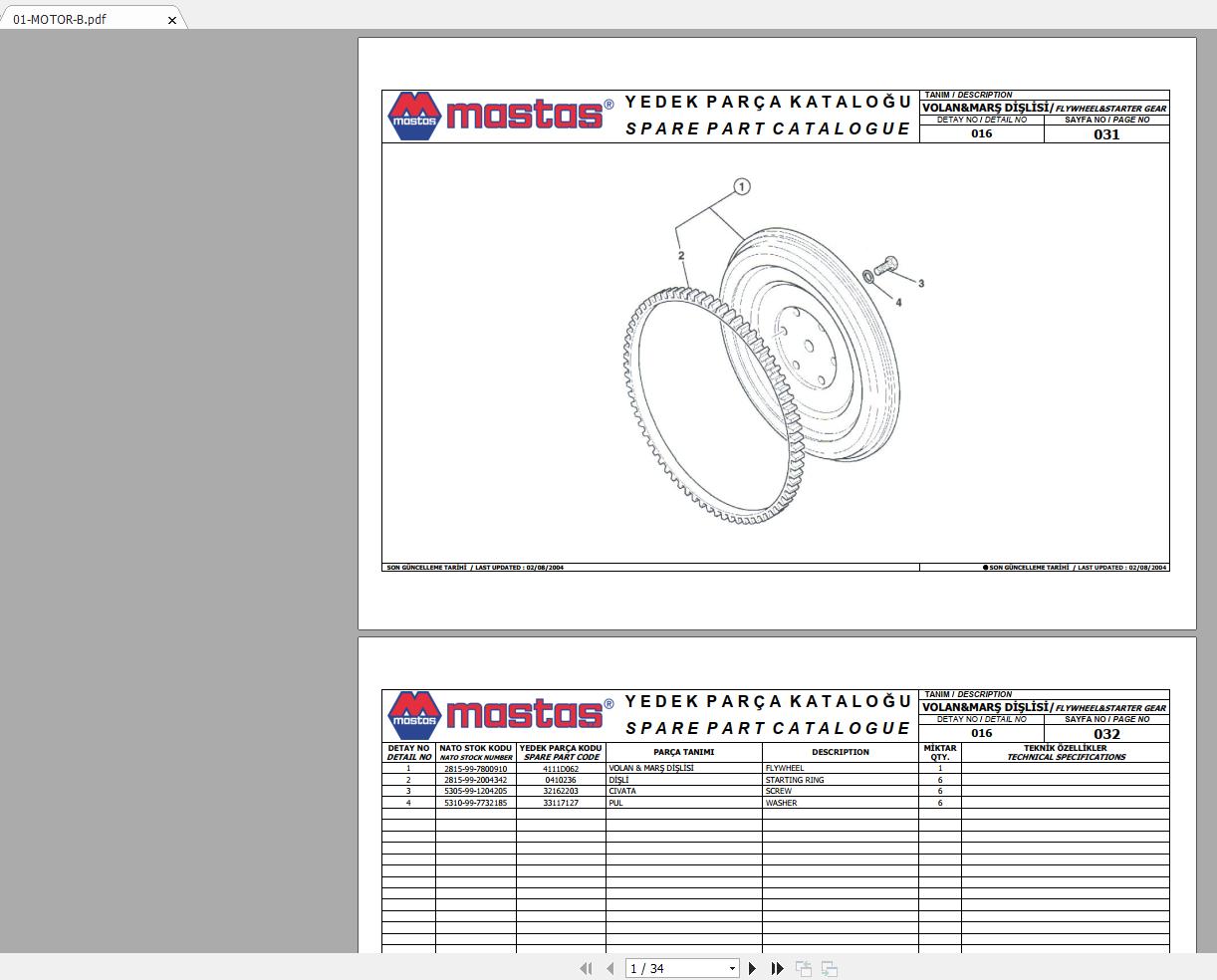Click NATO stock number 2815-99-7800910

476,768
